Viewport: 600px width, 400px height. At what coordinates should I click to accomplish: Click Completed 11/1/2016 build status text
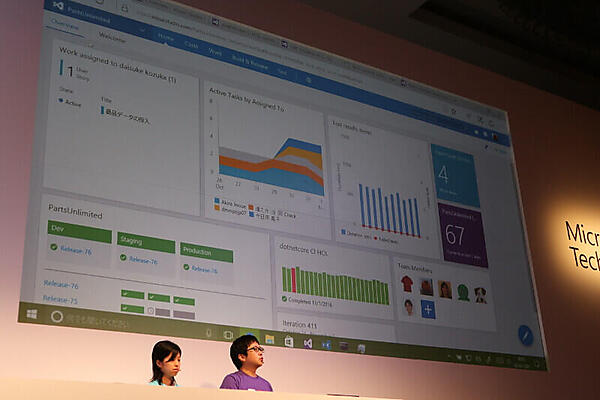[x=310, y=301]
